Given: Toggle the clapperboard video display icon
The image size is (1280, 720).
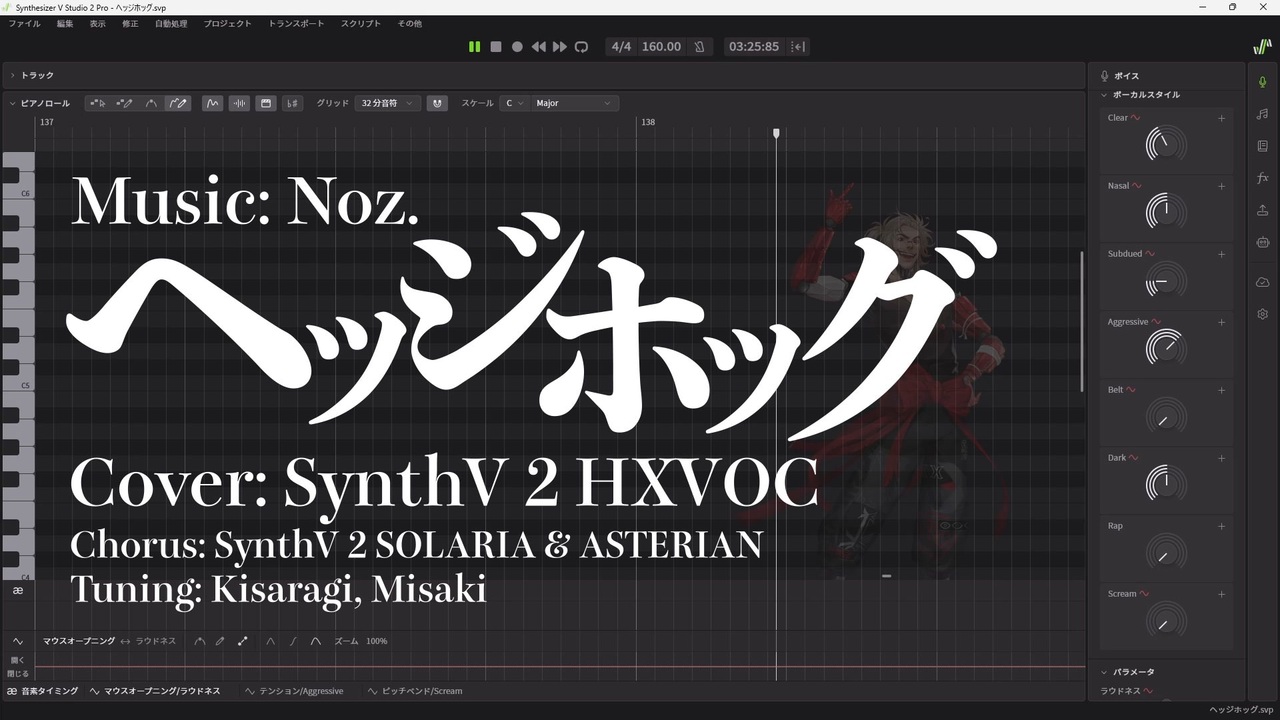Looking at the screenshot, I should pyautogui.click(x=266, y=103).
